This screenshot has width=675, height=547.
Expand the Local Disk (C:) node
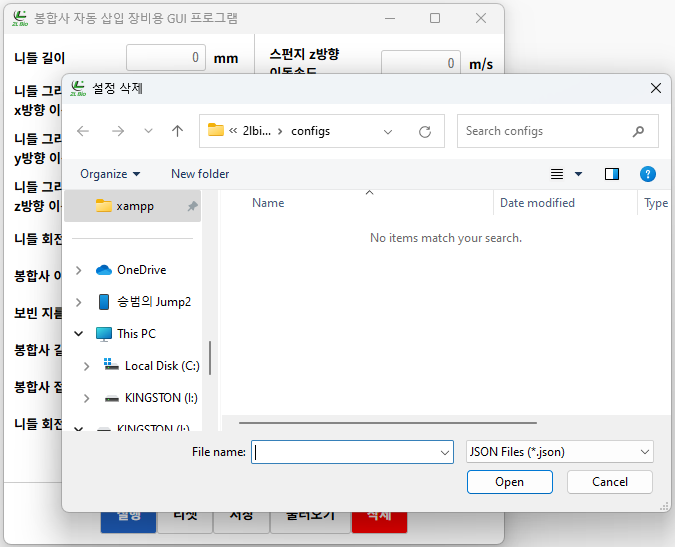(87, 366)
